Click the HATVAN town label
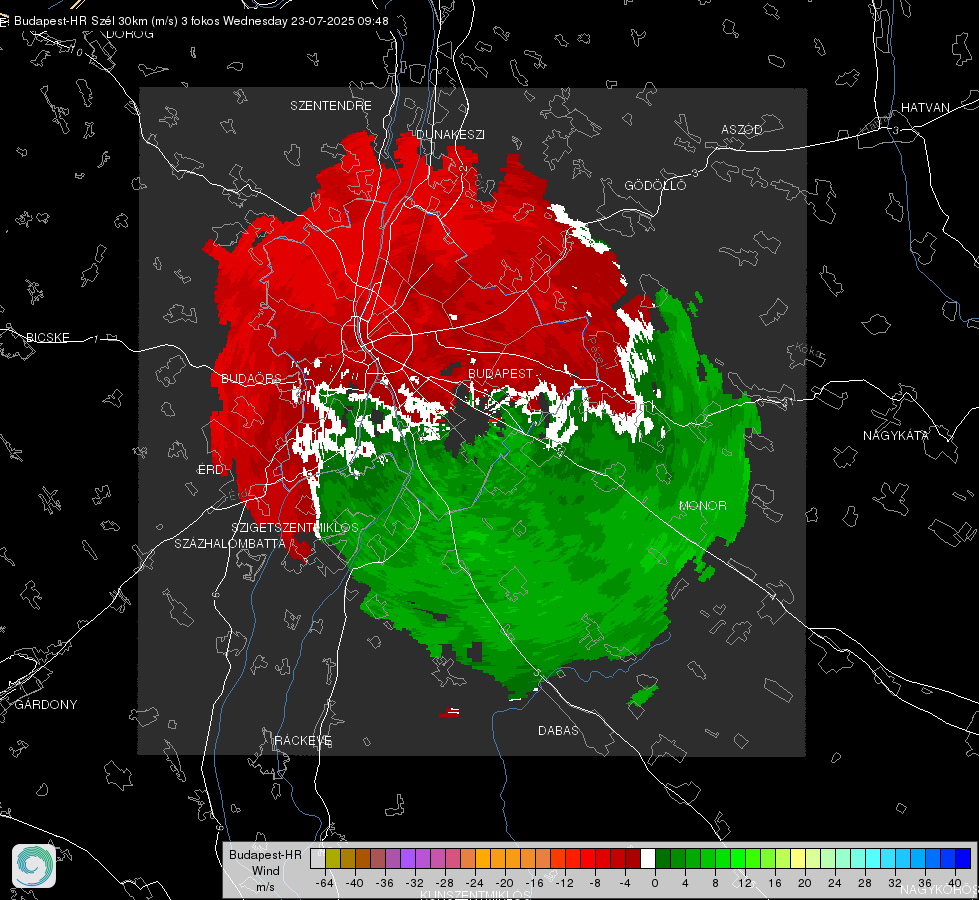Viewport: 979px width, 900px height. click(925, 107)
